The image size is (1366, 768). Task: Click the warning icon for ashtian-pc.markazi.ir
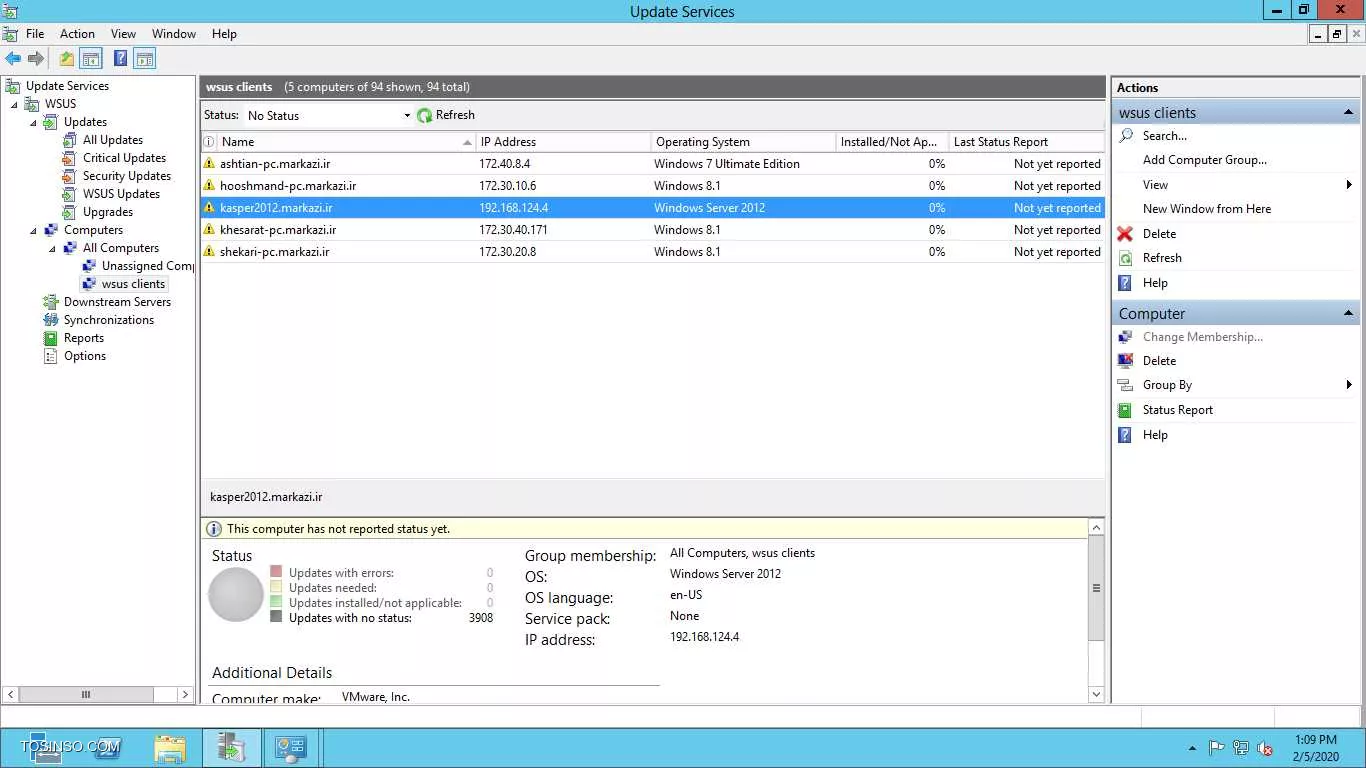click(x=209, y=163)
